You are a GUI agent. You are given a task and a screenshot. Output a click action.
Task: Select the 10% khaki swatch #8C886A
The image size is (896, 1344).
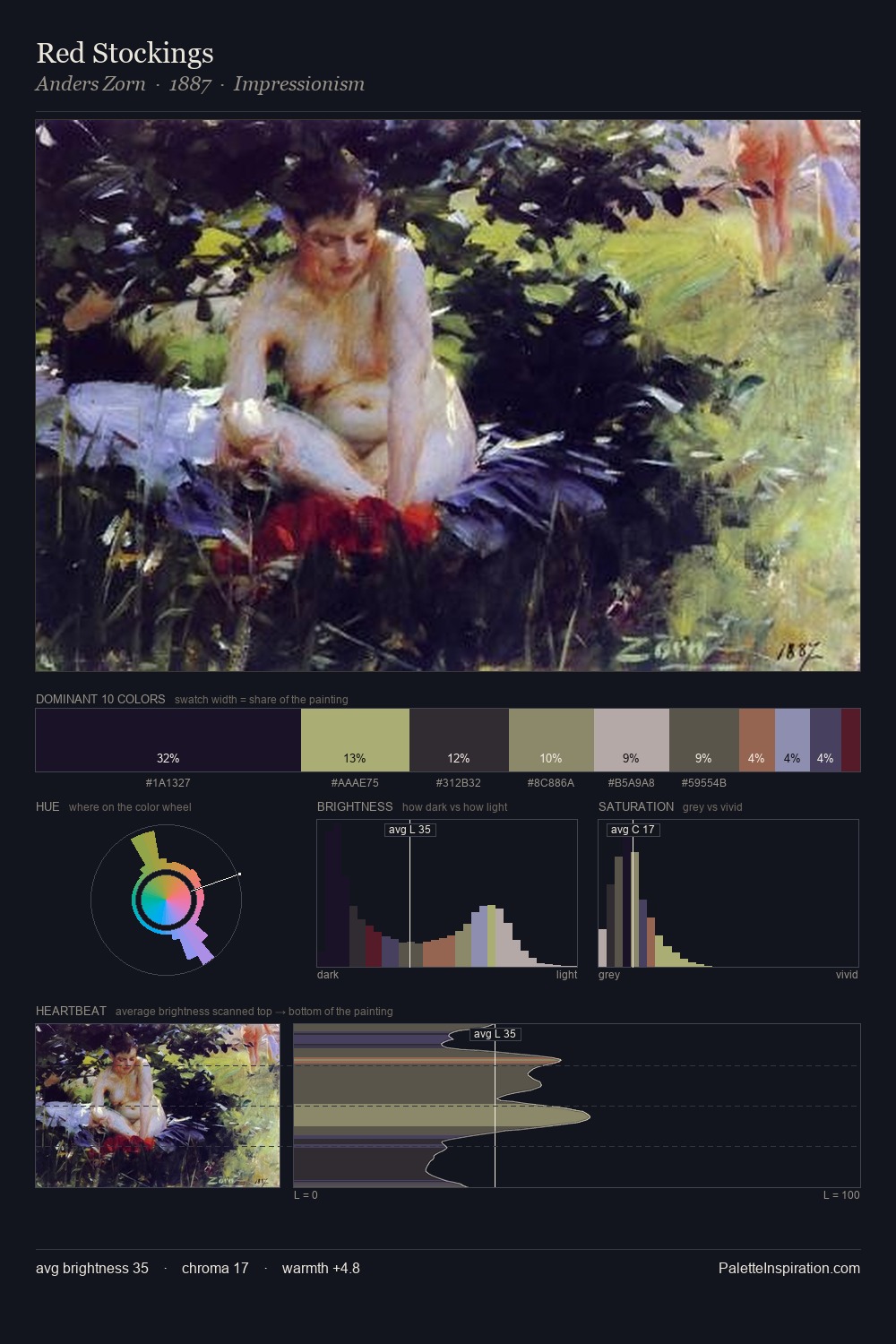coord(551,740)
